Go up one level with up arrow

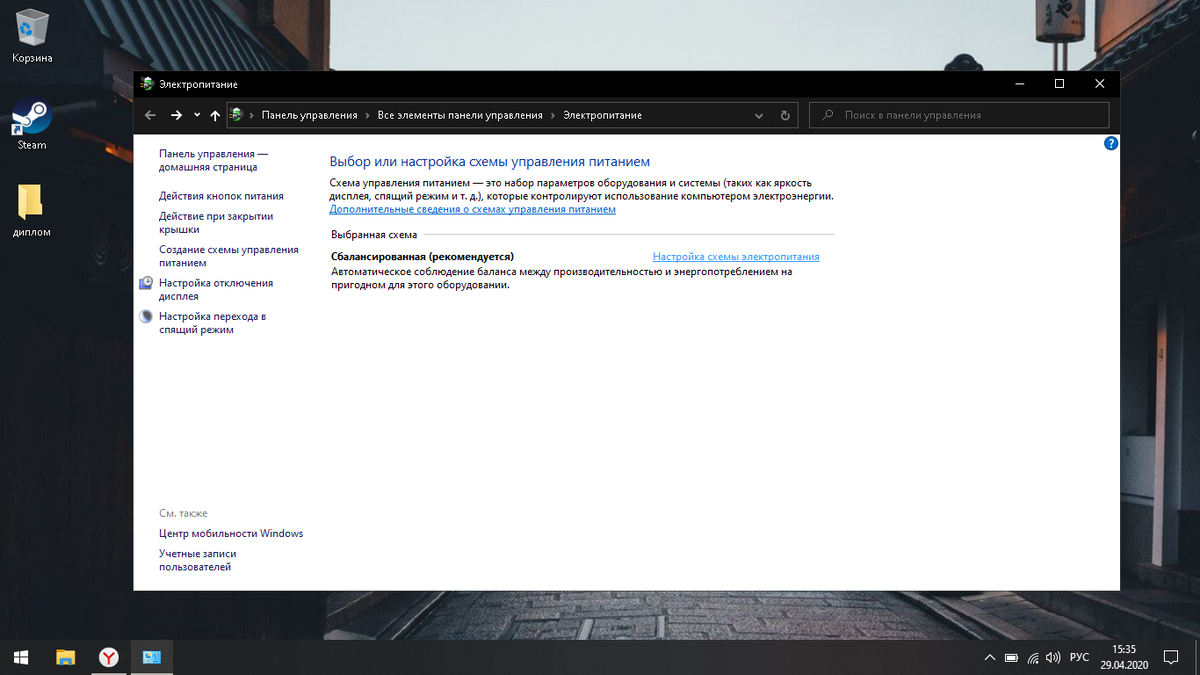(x=215, y=115)
